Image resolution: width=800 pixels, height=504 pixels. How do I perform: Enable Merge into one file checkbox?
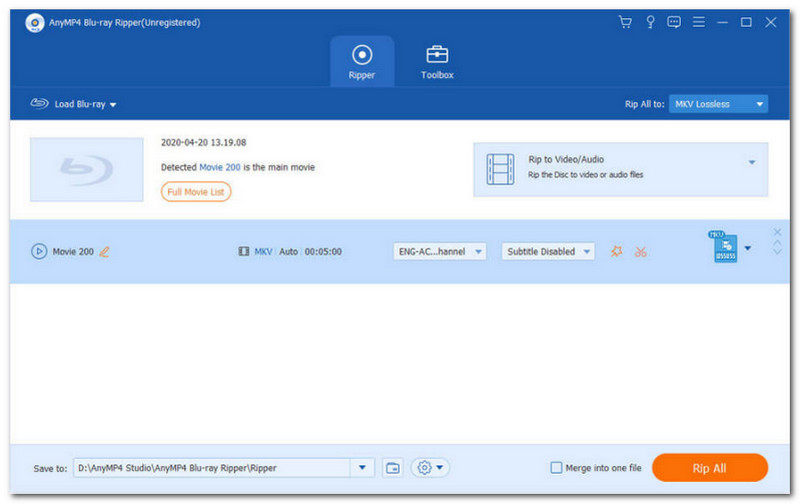pyautogui.click(x=557, y=468)
